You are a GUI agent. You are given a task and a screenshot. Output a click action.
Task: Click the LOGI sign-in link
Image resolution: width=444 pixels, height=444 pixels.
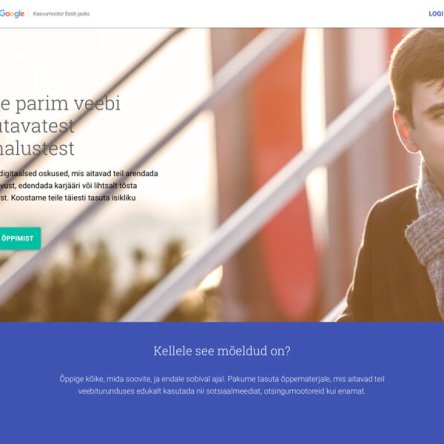tap(436, 14)
